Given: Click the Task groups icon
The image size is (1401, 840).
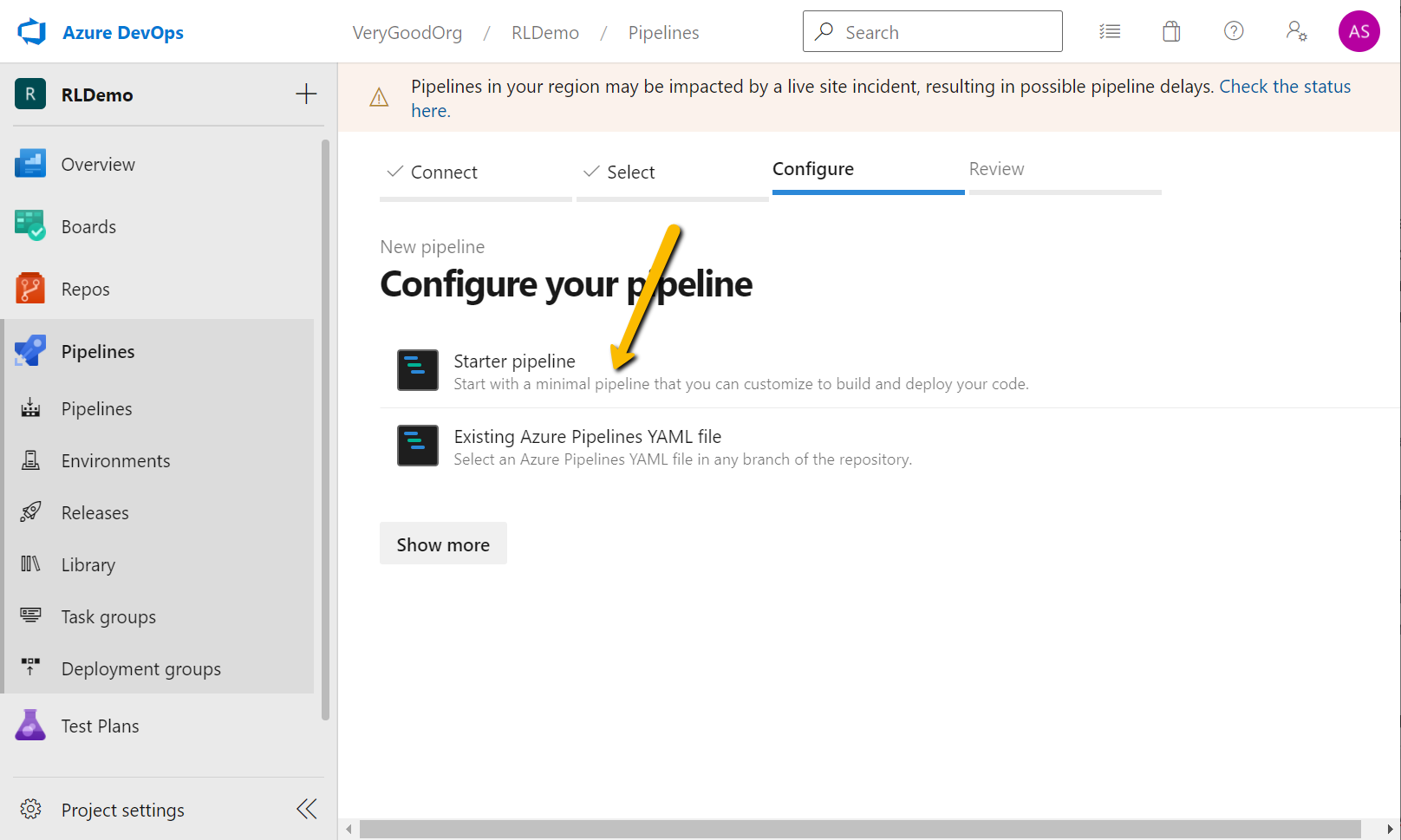Looking at the screenshot, I should tap(30, 615).
